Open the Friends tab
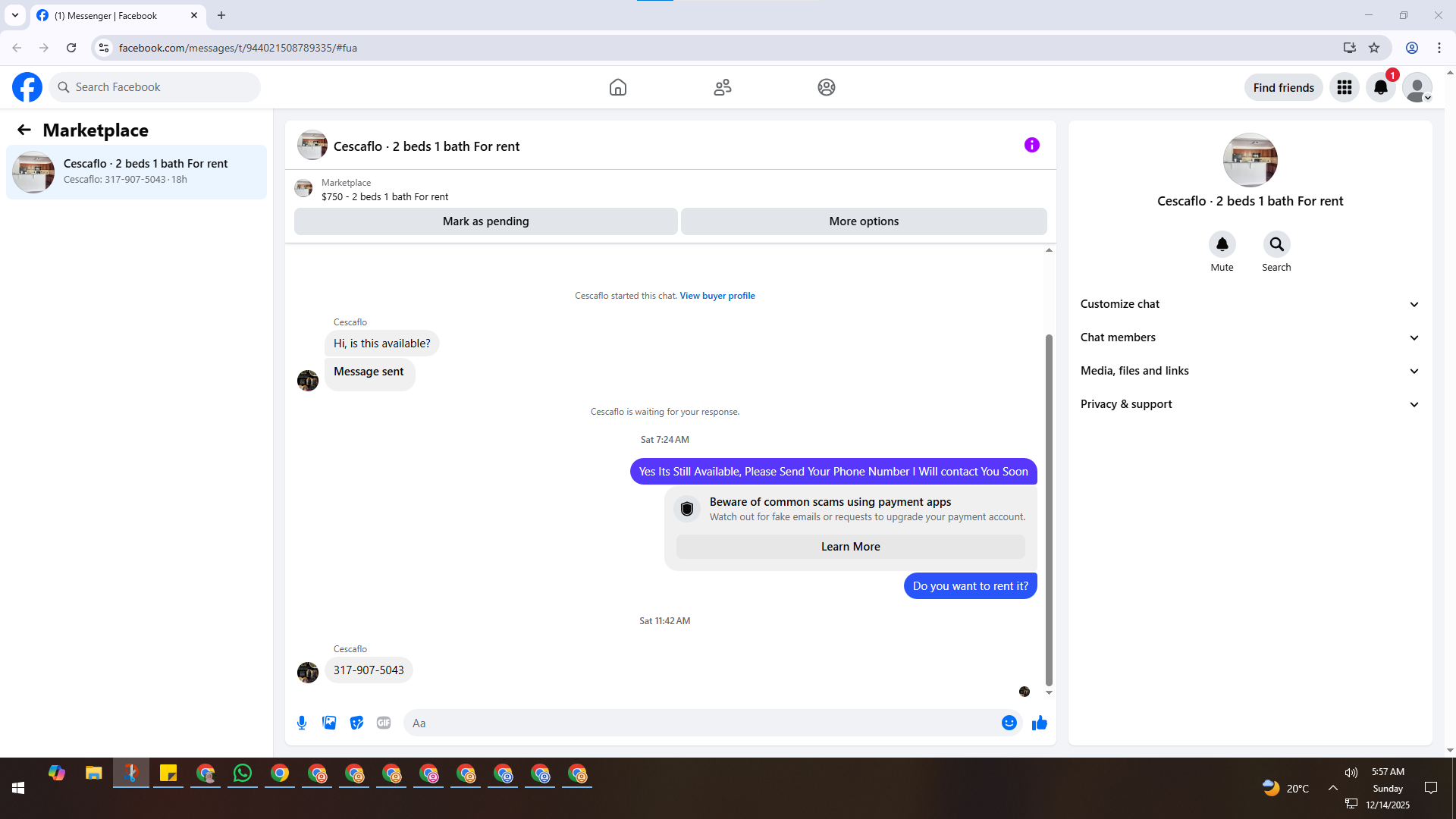The height and width of the screenshot is (819, 1456). 723,87
